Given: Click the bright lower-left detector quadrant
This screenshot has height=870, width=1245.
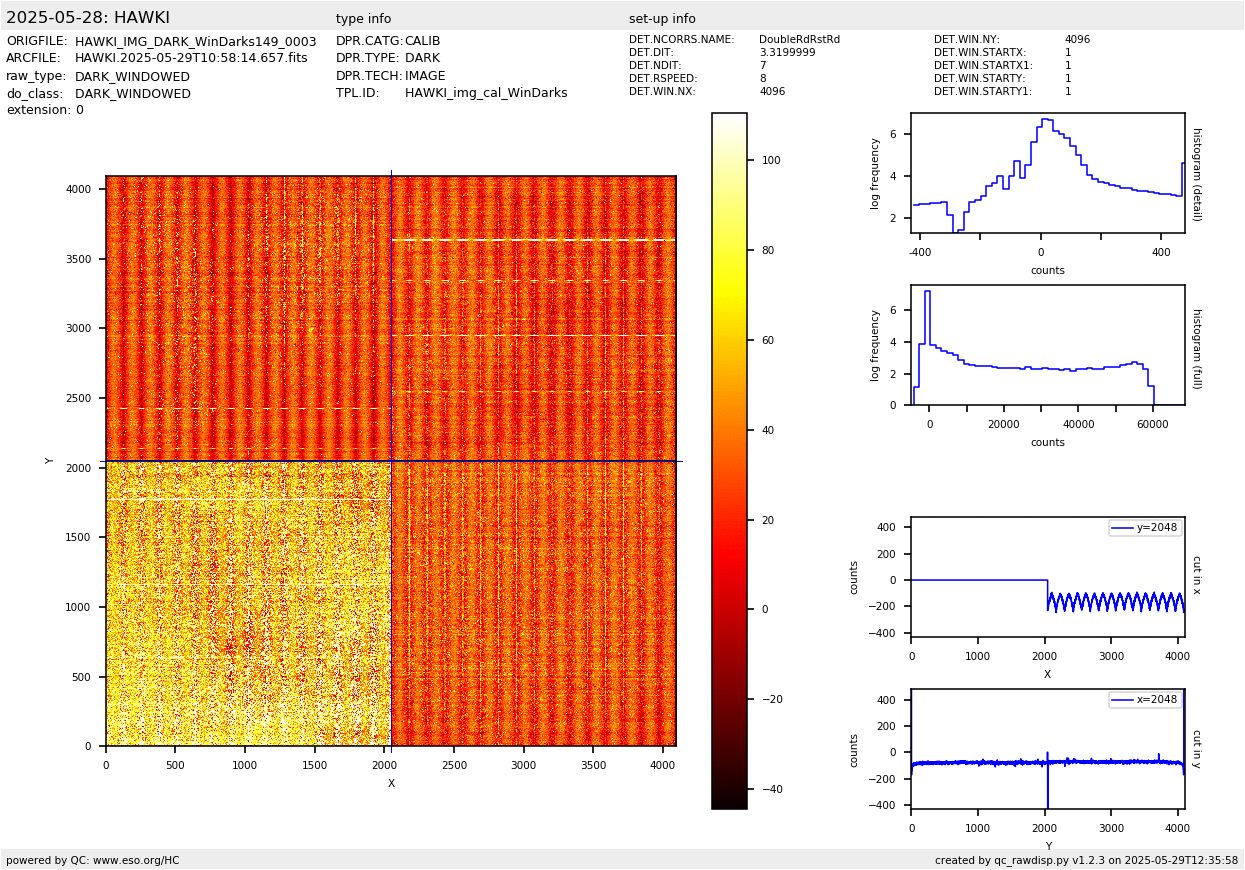Looking at the screenshot, I should [248, 604].
